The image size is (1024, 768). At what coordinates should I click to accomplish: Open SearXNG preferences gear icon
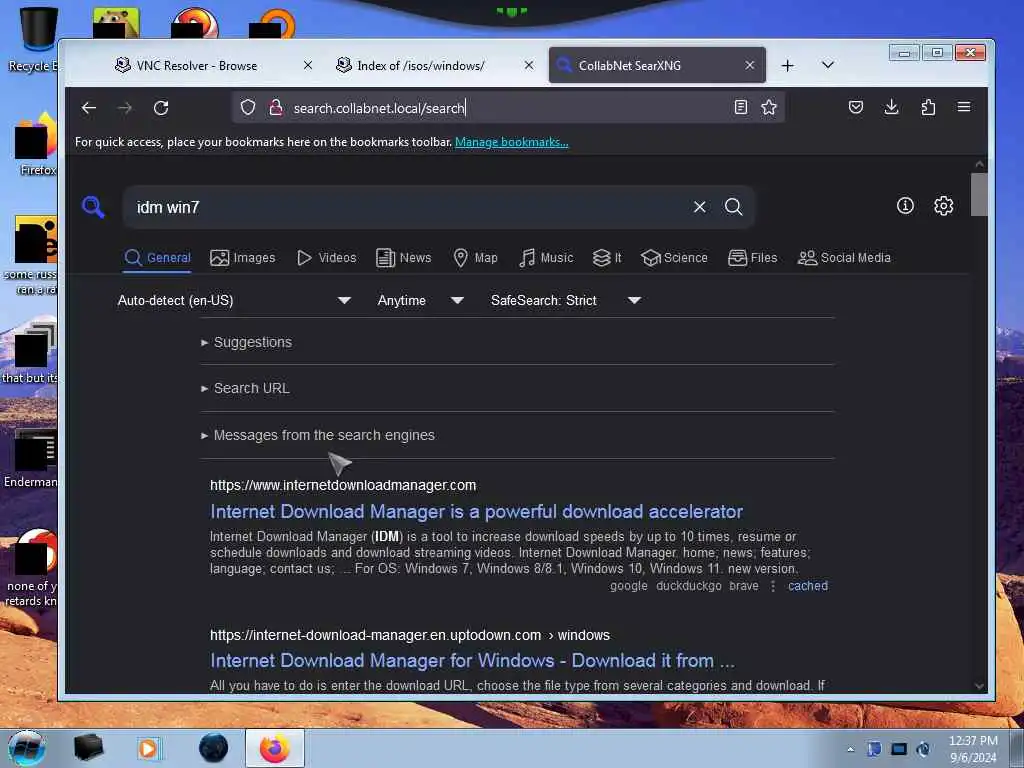tap(944, 206)
